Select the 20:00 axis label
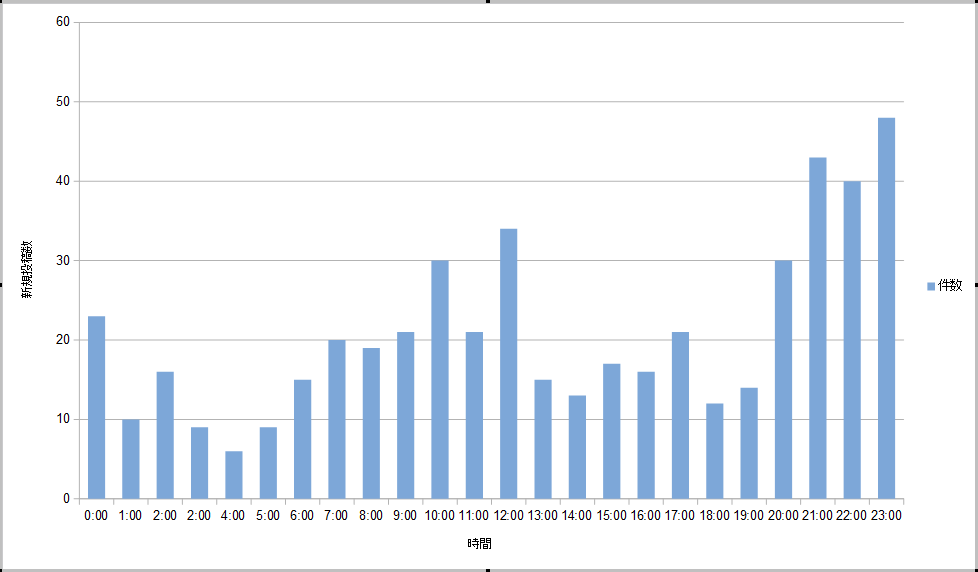 coord(783,516)
